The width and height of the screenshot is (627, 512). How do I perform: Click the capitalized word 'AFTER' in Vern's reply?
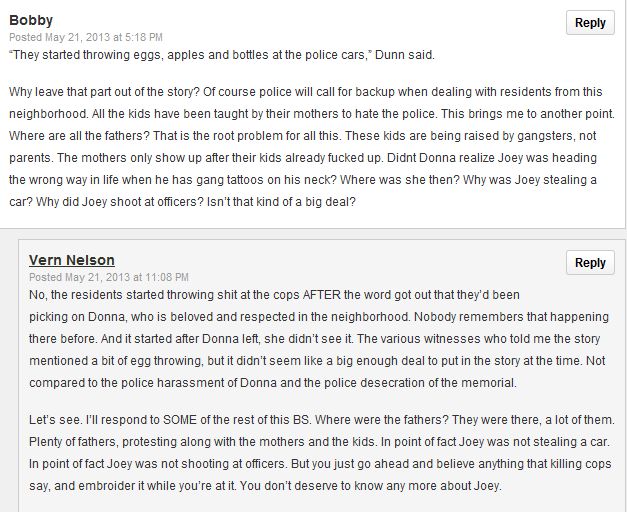(321, 295)
